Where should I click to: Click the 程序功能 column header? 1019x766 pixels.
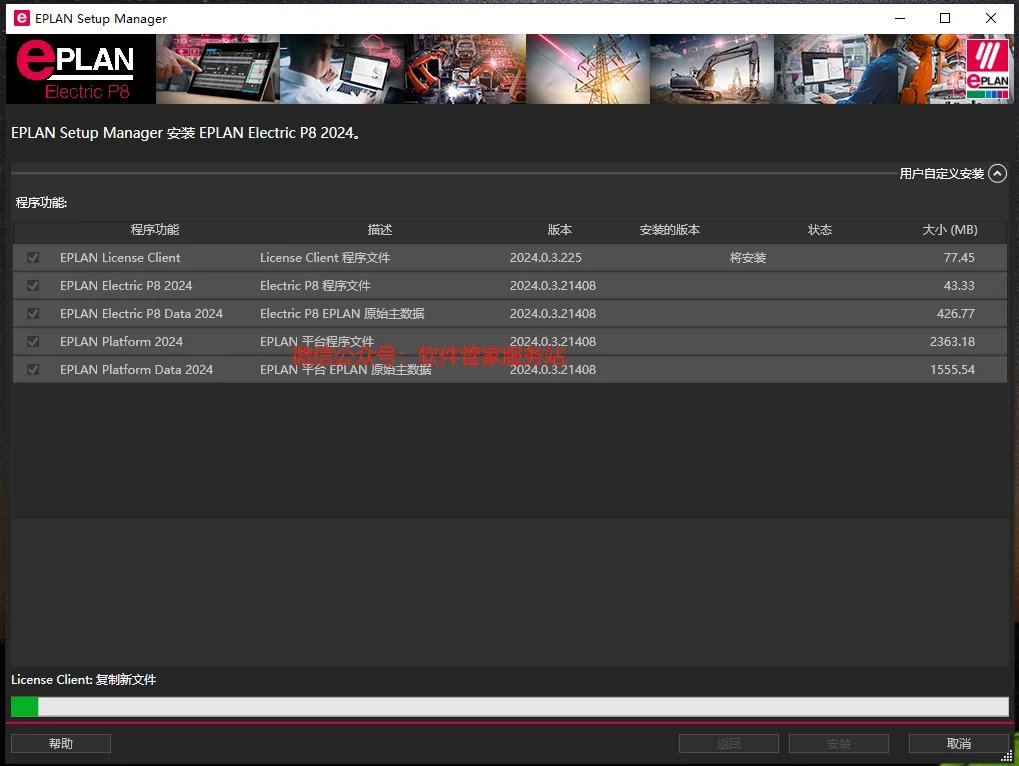click(155, 229)
